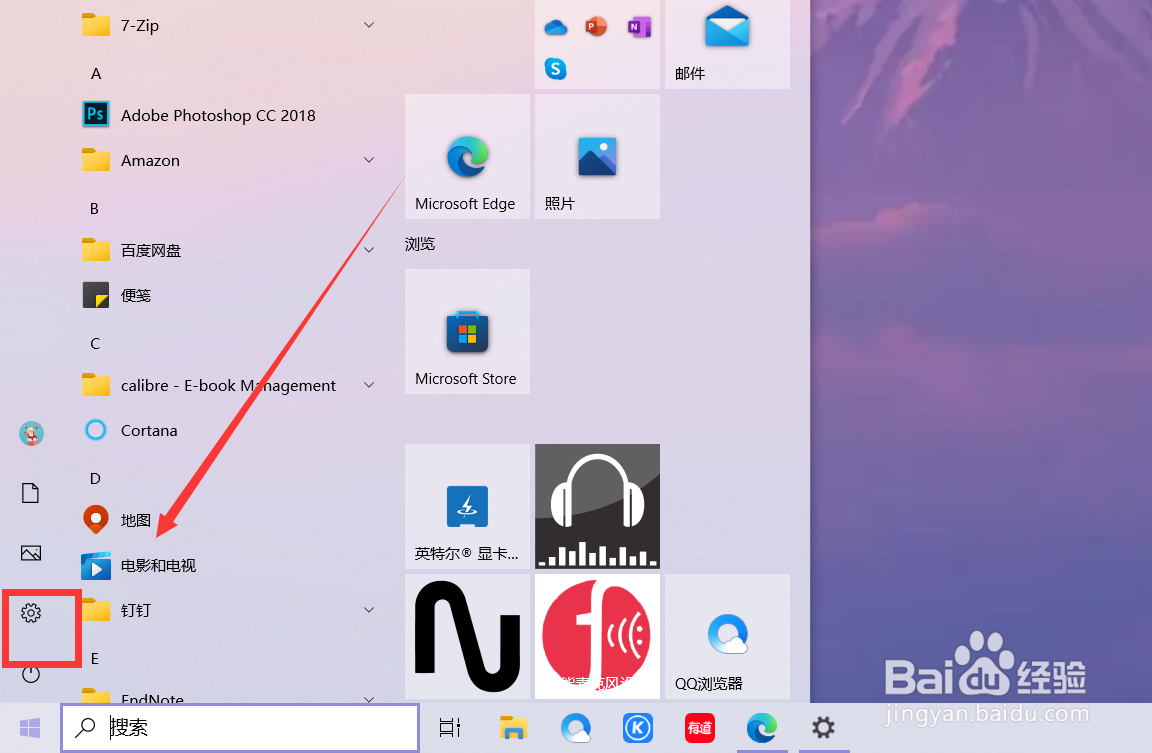
Task: Open the 照片 photos tile
Action: pos(597,156)
